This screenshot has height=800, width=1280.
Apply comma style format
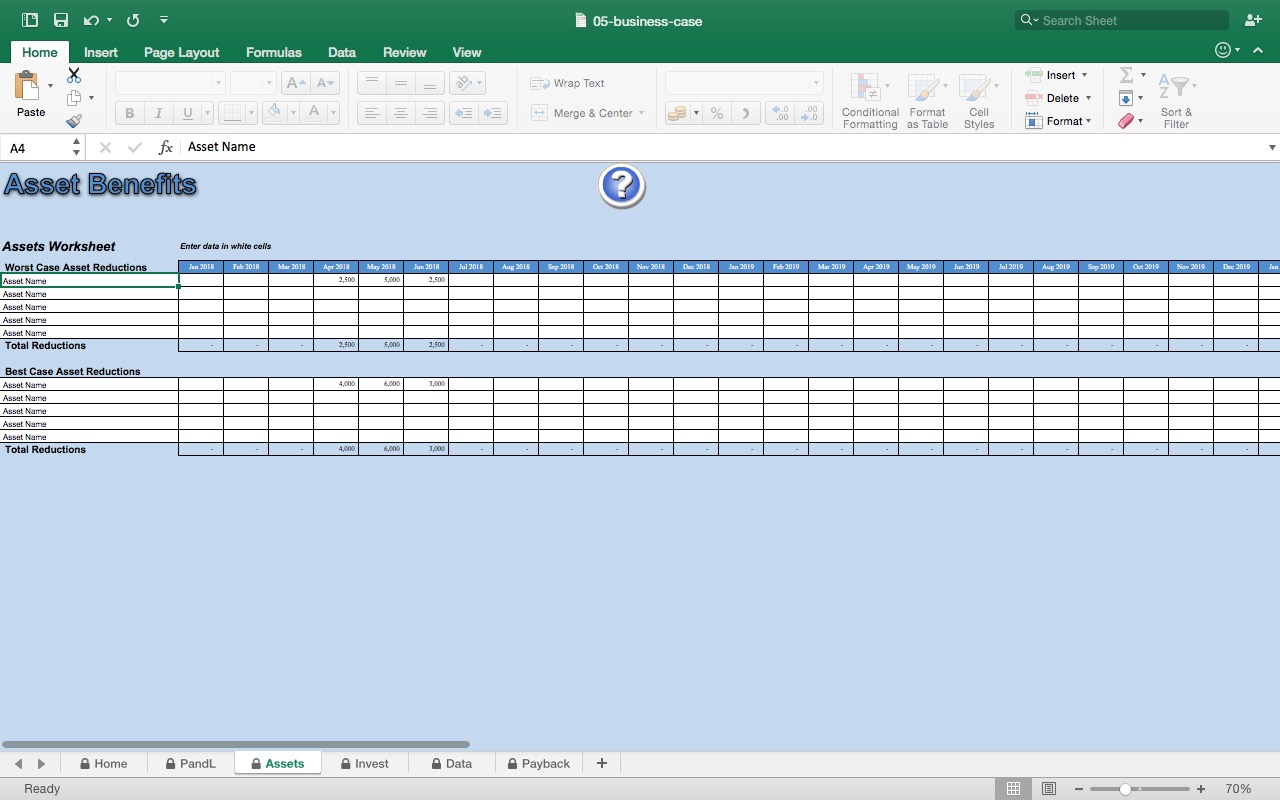click(745, 113)
